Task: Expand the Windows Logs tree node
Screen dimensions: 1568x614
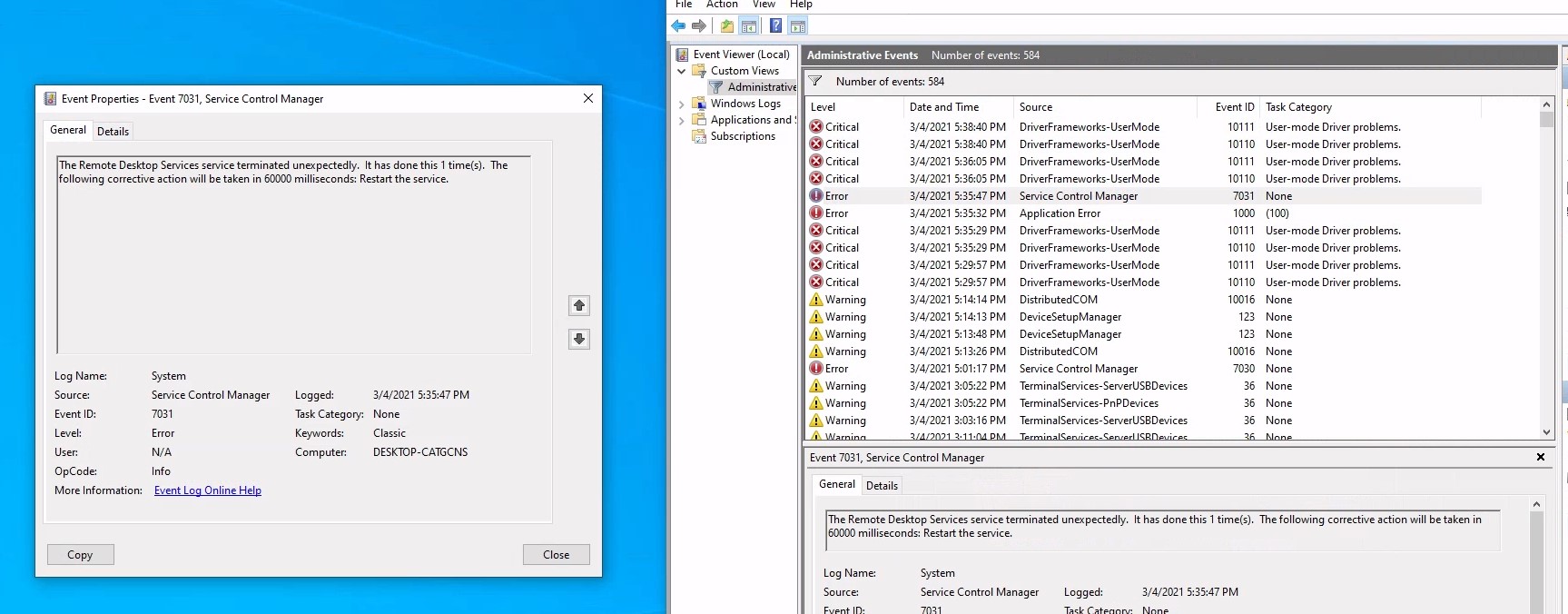Action: (682, 104)
